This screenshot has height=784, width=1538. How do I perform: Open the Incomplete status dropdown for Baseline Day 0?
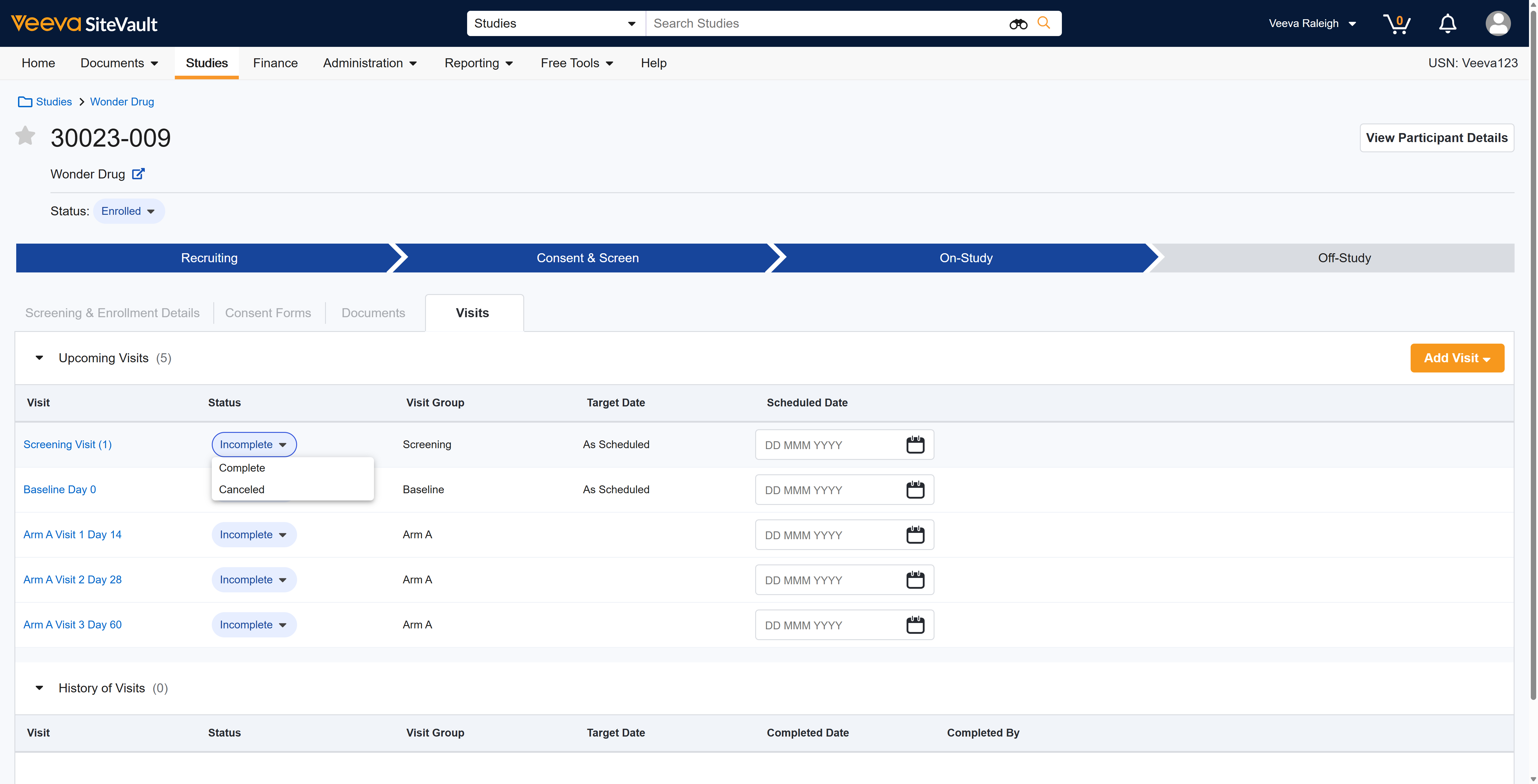[254, 489]
